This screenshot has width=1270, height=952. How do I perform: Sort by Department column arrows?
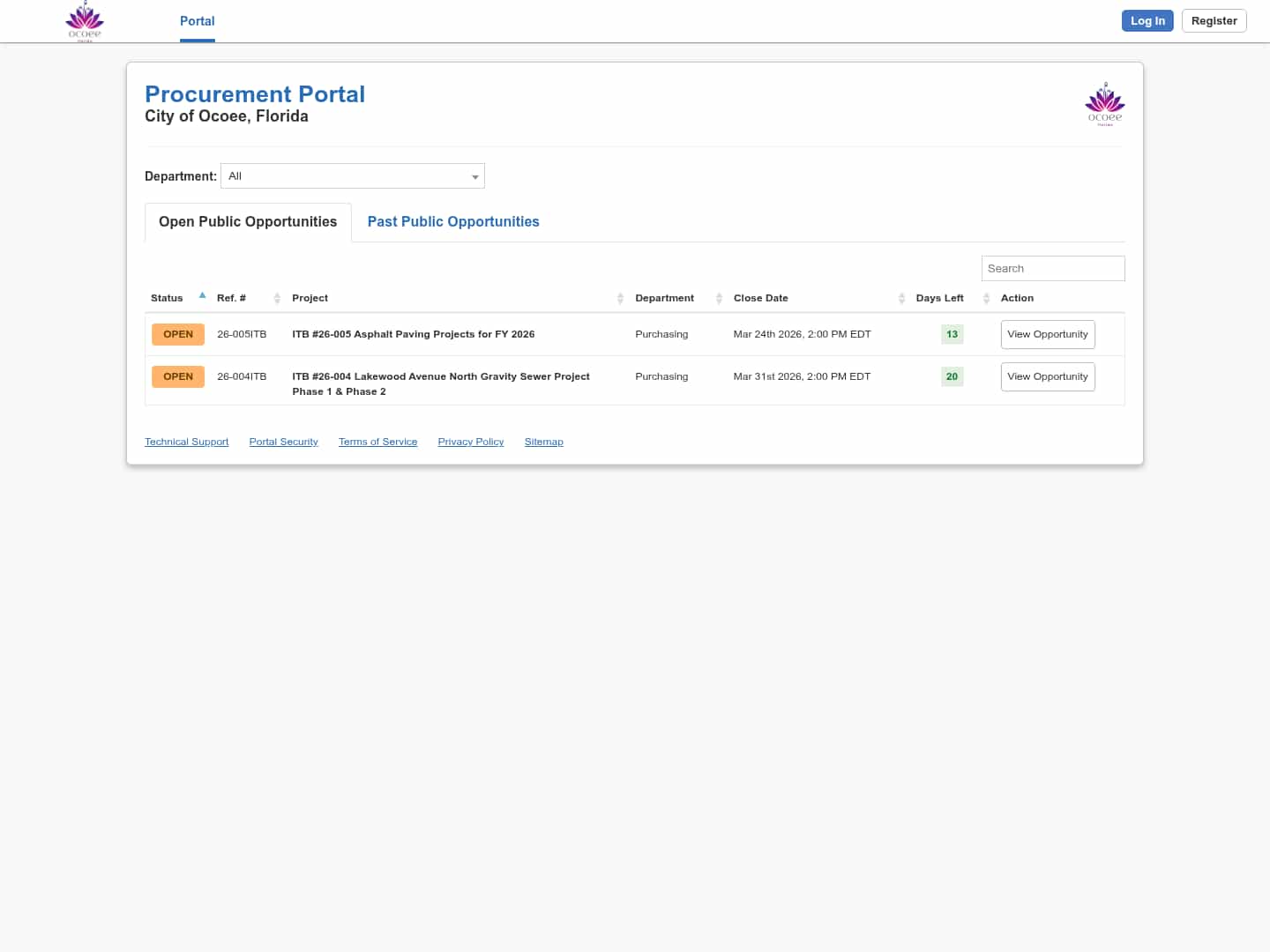click(x=719, y=298)
